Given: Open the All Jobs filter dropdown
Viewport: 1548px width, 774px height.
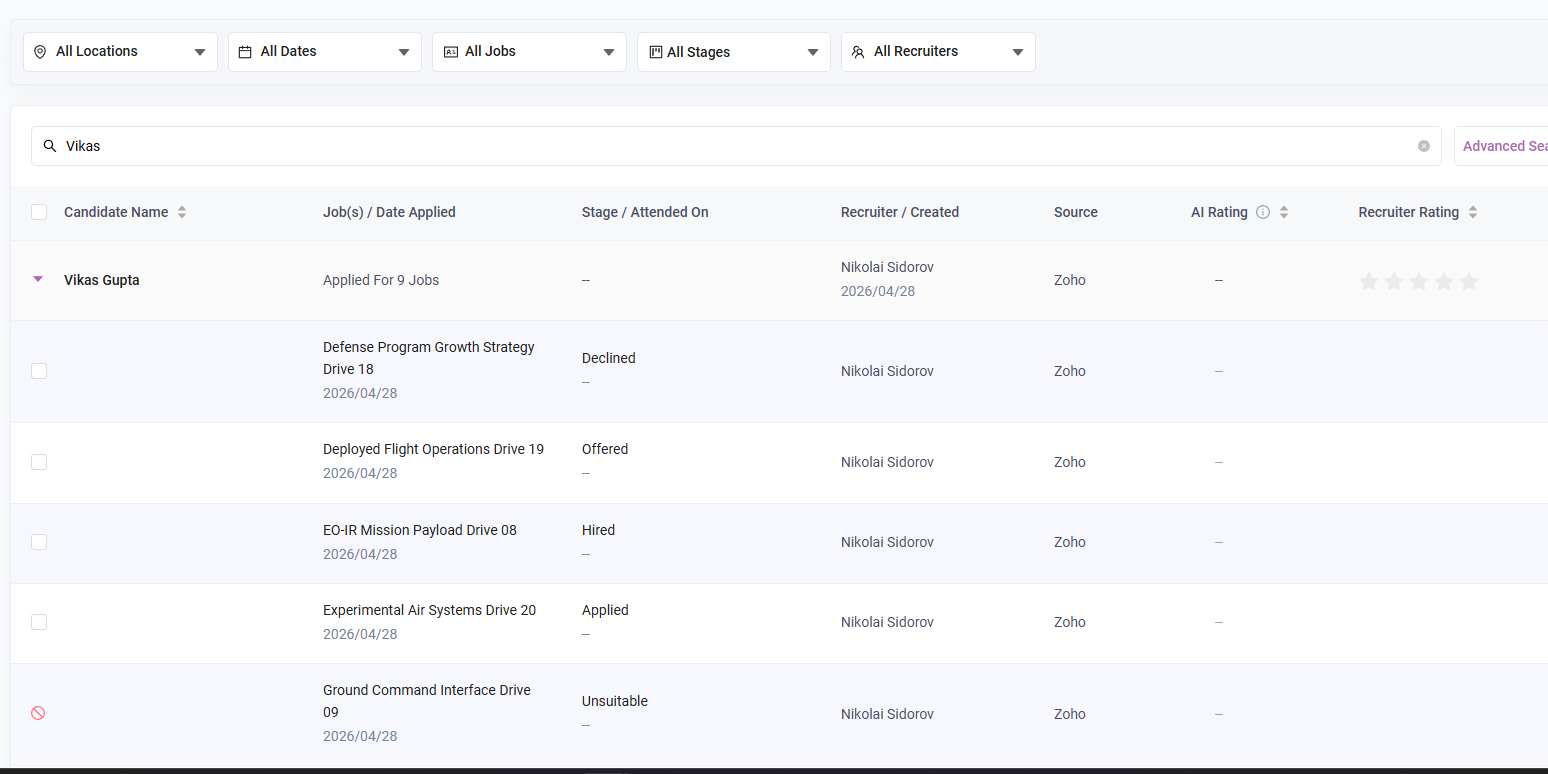Looking at the screenshot, I should click(x=529, y=52).
